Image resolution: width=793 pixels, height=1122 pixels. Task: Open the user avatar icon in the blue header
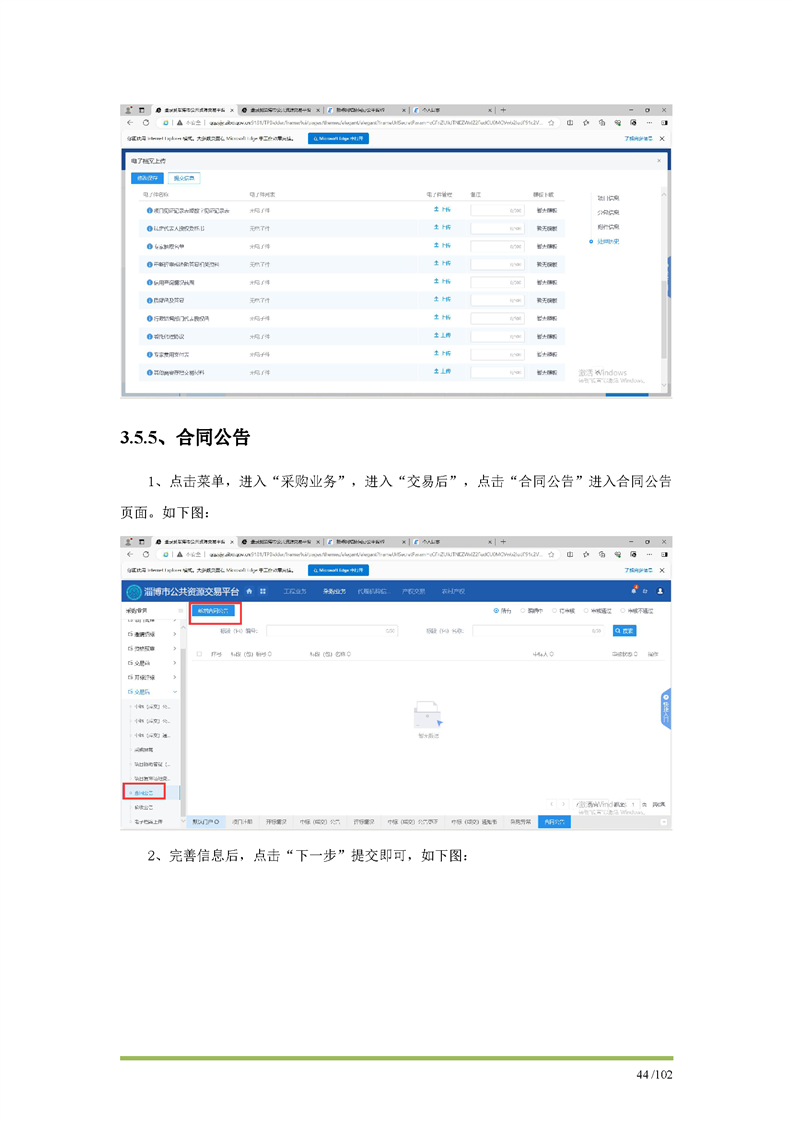[x=660, y=591]
